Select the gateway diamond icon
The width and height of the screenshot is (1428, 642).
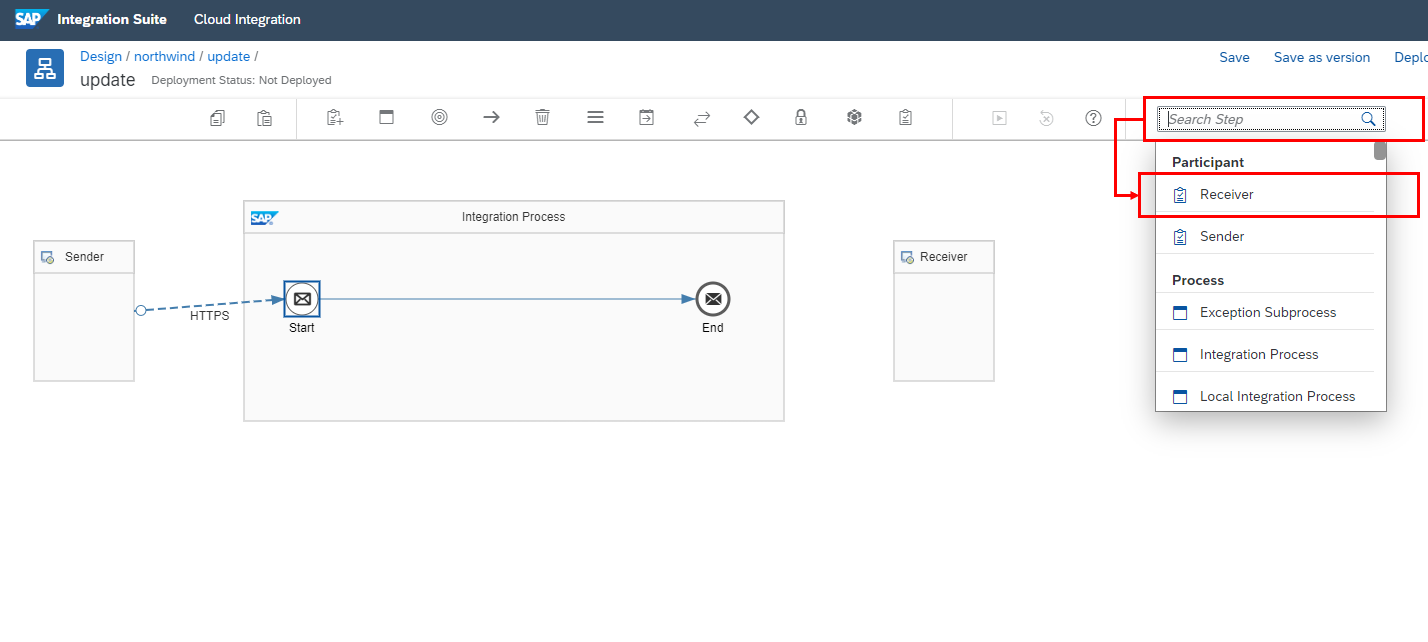751,118
